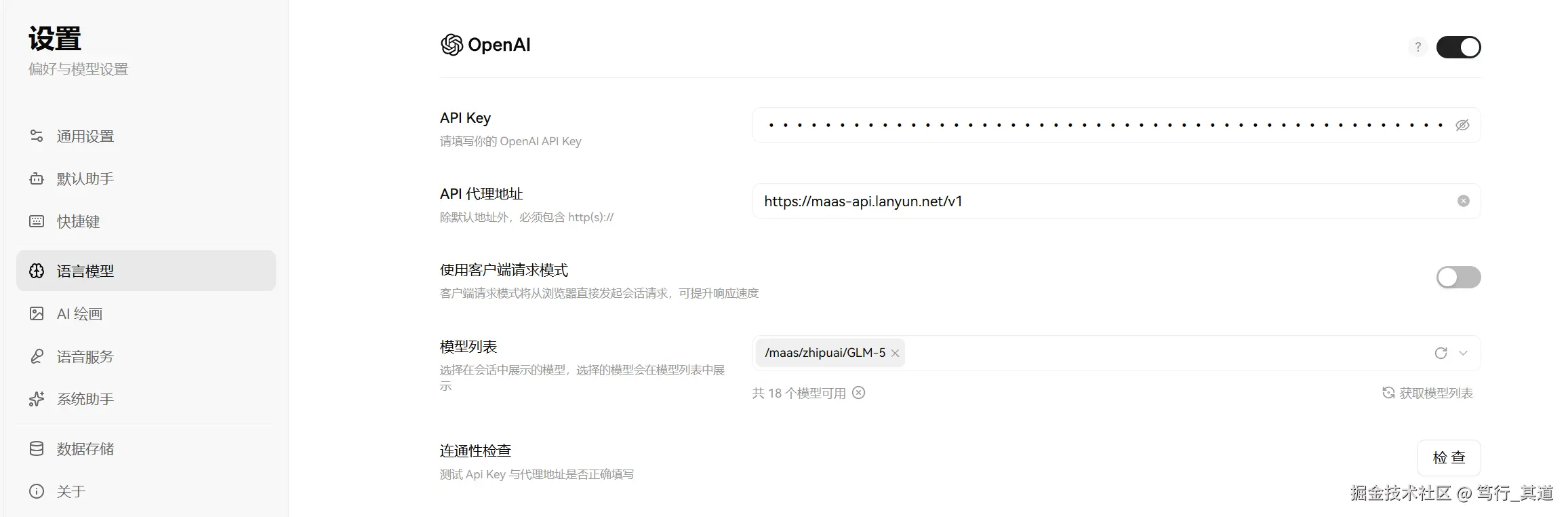Click the 数据存储 database icon
Screen dimensions: 1568x517
37,448
